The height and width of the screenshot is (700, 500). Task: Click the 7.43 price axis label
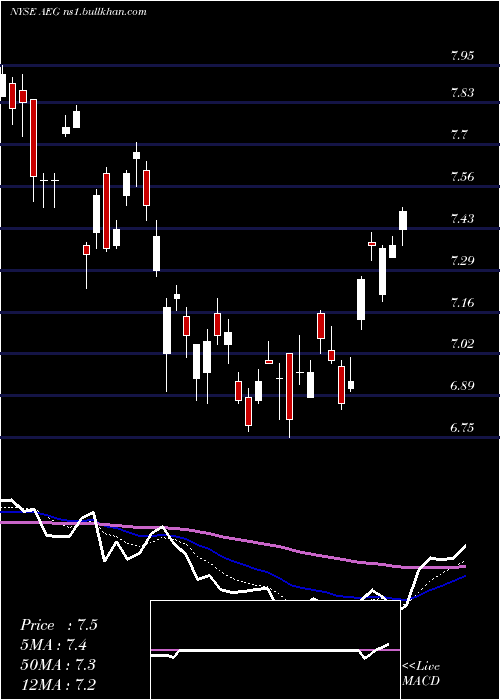click(462, 219)
